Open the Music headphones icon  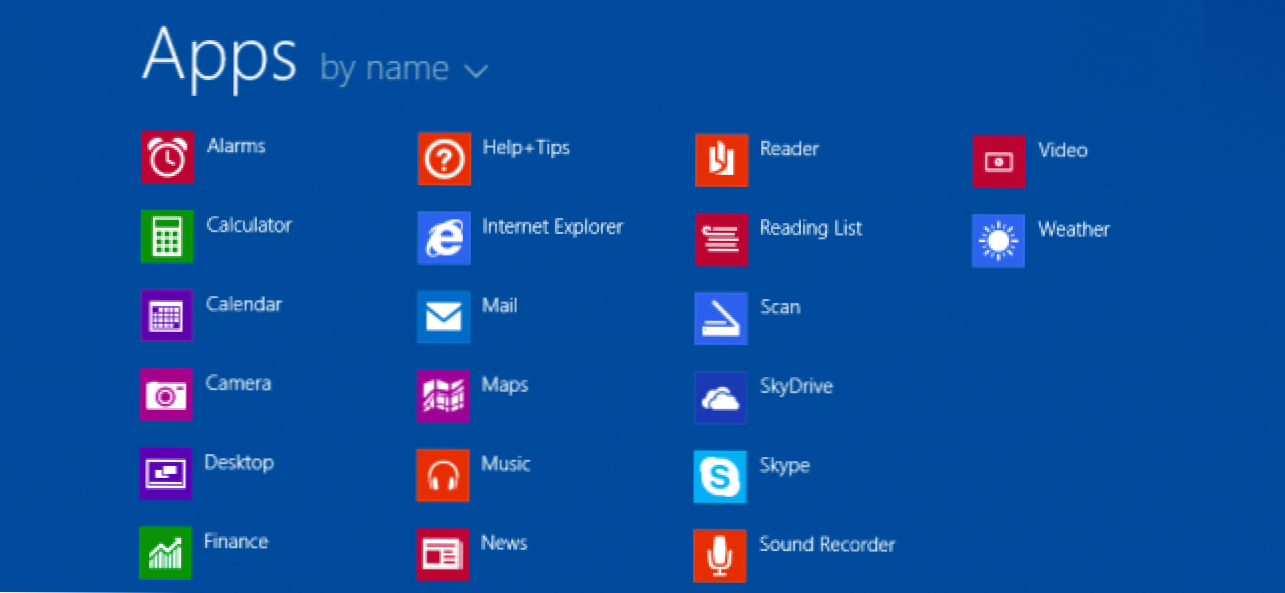pyautogui.click(x=442, y=475)
